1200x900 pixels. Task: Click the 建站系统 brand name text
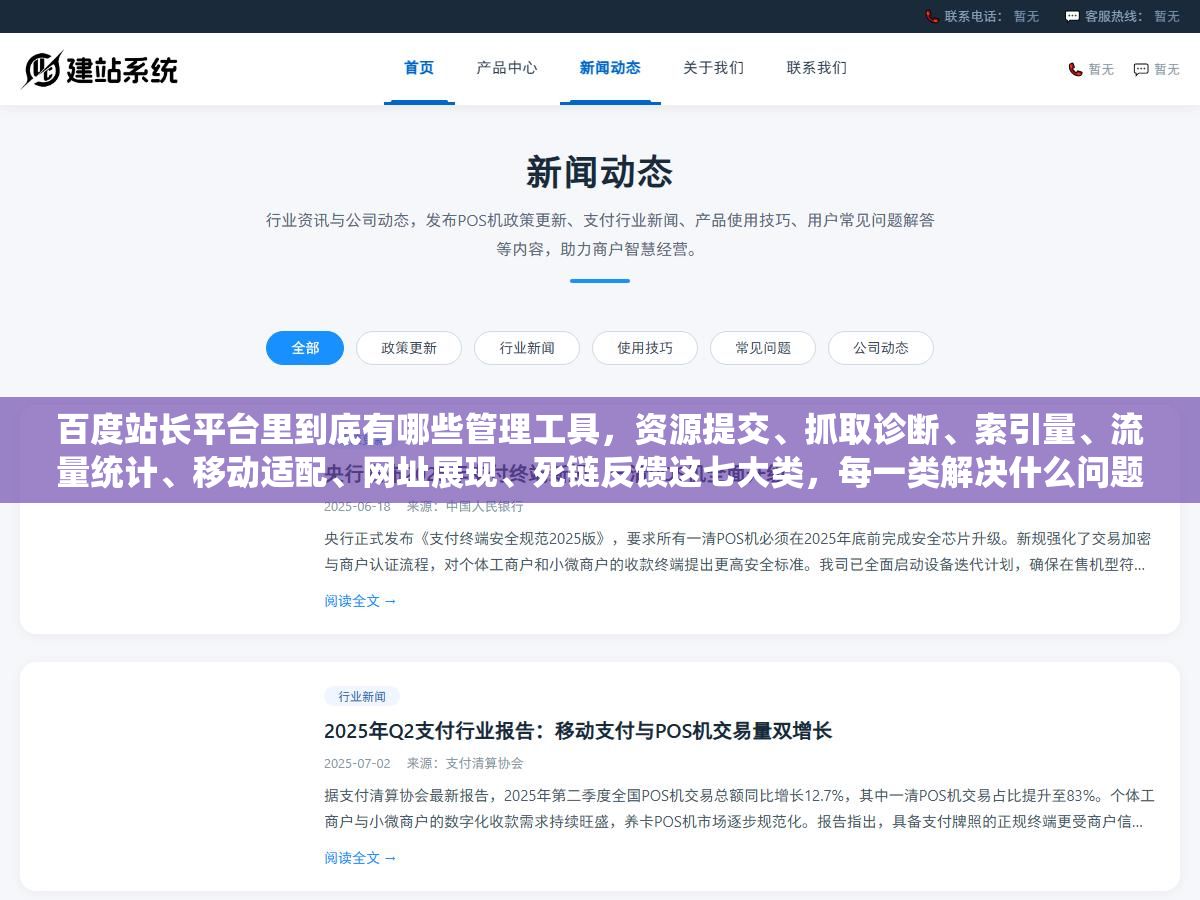pos(122,70)
